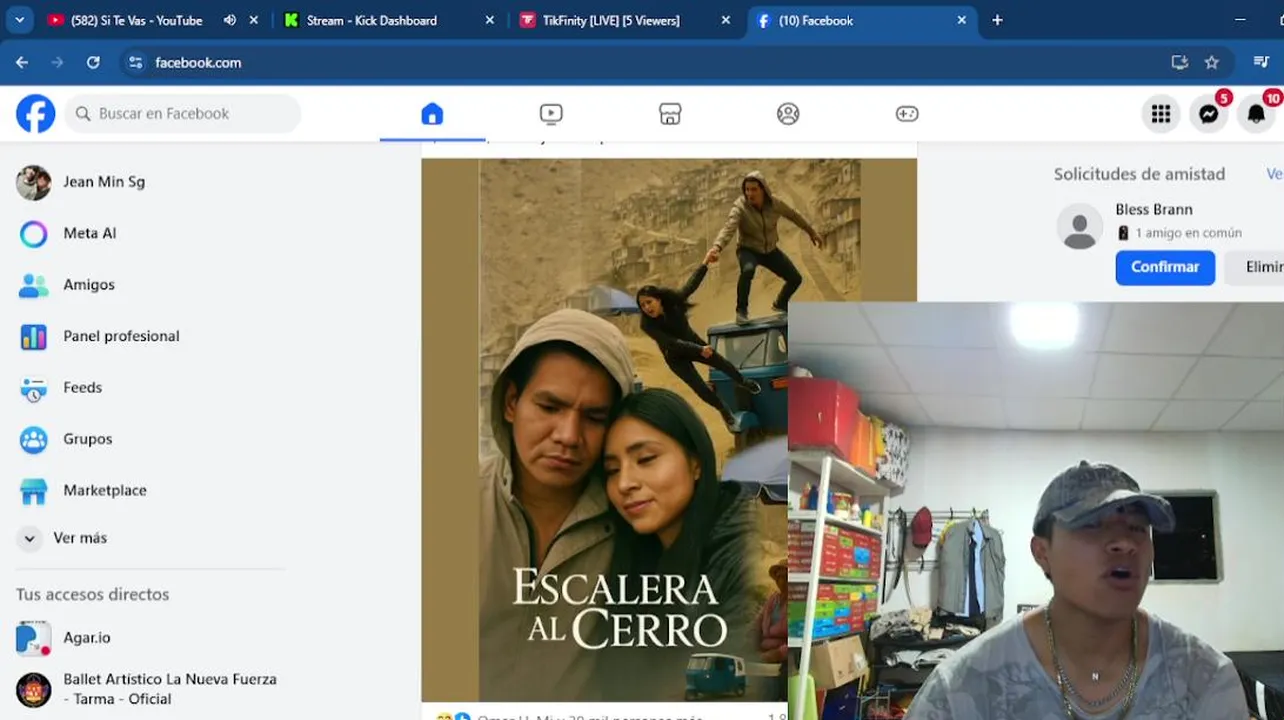The height and width of the screenshot is (720, 1284).
Task: Switch to the Kick Dashboard tab
Action: [x=372, y=20]
